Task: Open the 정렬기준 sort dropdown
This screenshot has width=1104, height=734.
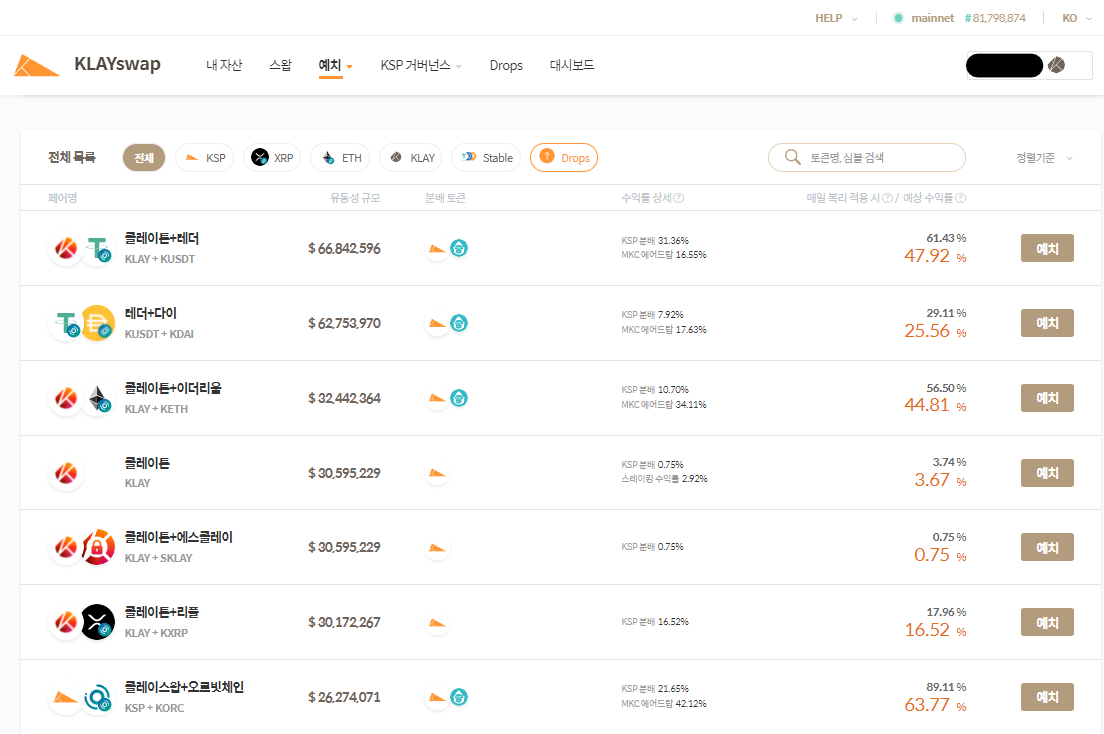Action: 1044,158
